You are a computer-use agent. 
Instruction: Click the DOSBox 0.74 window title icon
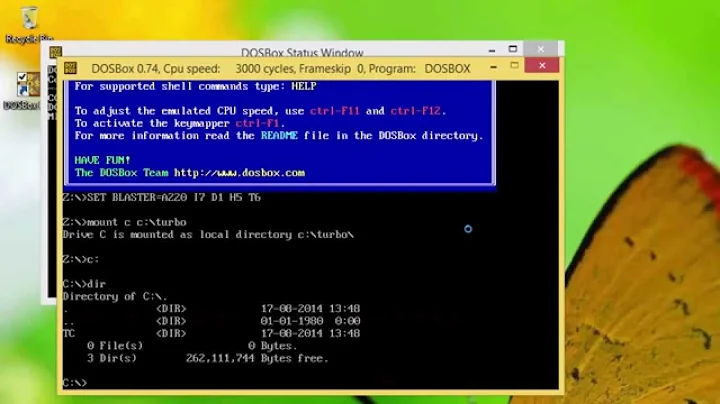tap(70, 68)
